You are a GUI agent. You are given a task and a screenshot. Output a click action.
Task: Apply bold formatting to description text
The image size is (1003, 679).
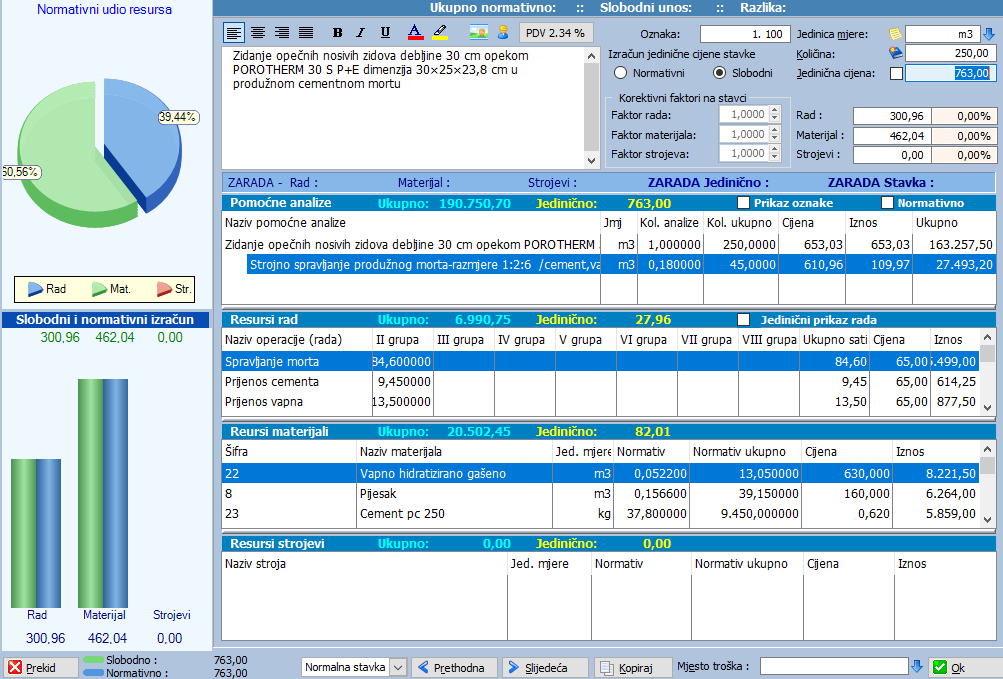(x=337, y=32)
